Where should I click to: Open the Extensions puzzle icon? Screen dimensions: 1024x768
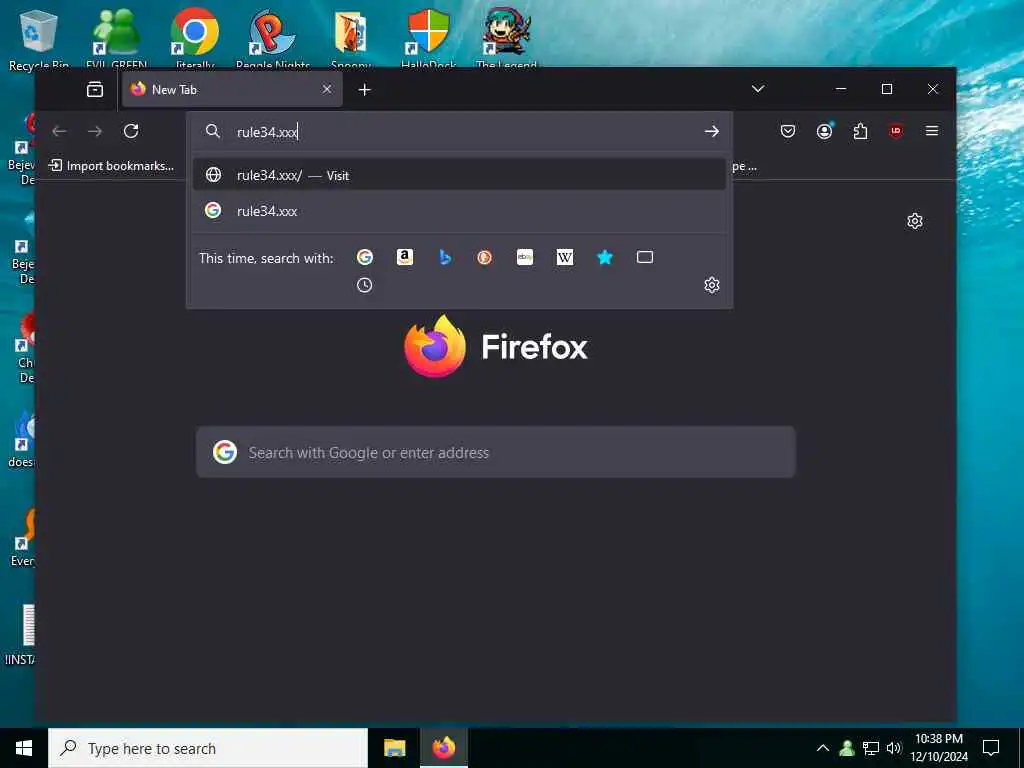click(860, 131)
